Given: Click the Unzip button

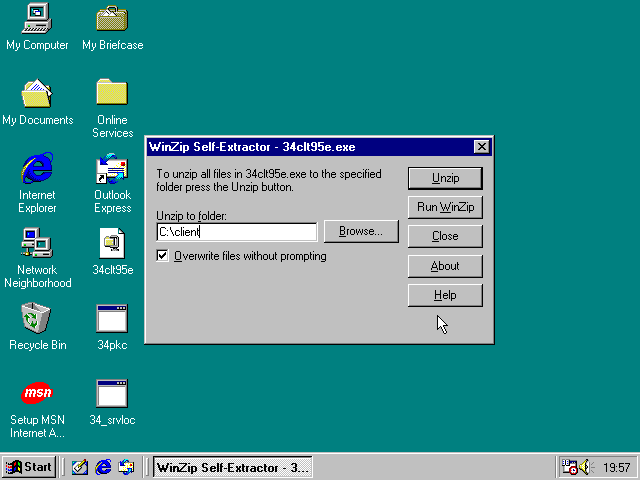Looking at the screenshot, I should pos(445,178).
